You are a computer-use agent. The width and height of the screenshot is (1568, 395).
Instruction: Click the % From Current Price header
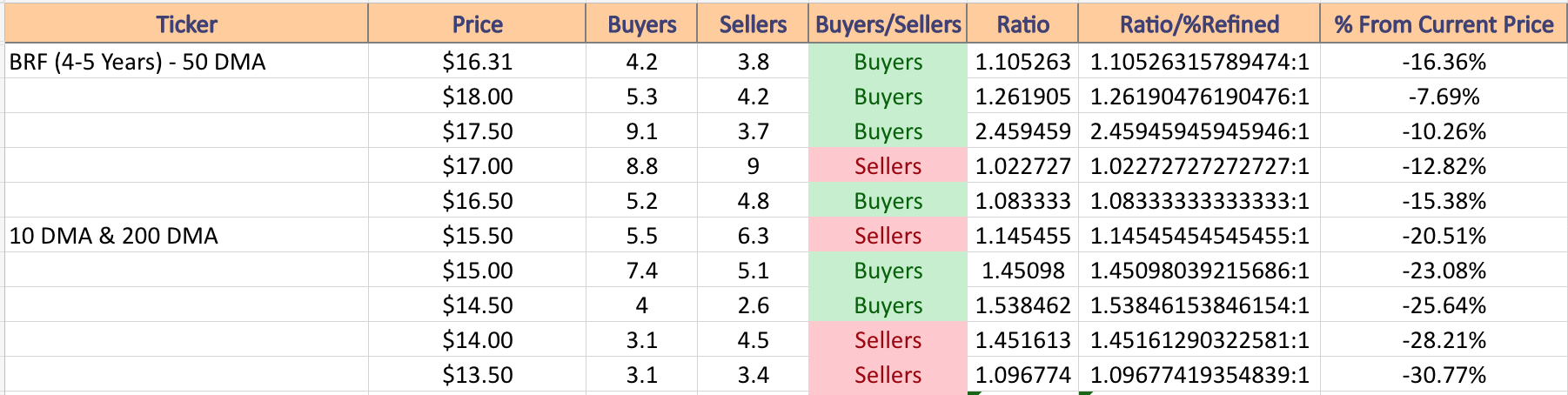[1444, 23]
